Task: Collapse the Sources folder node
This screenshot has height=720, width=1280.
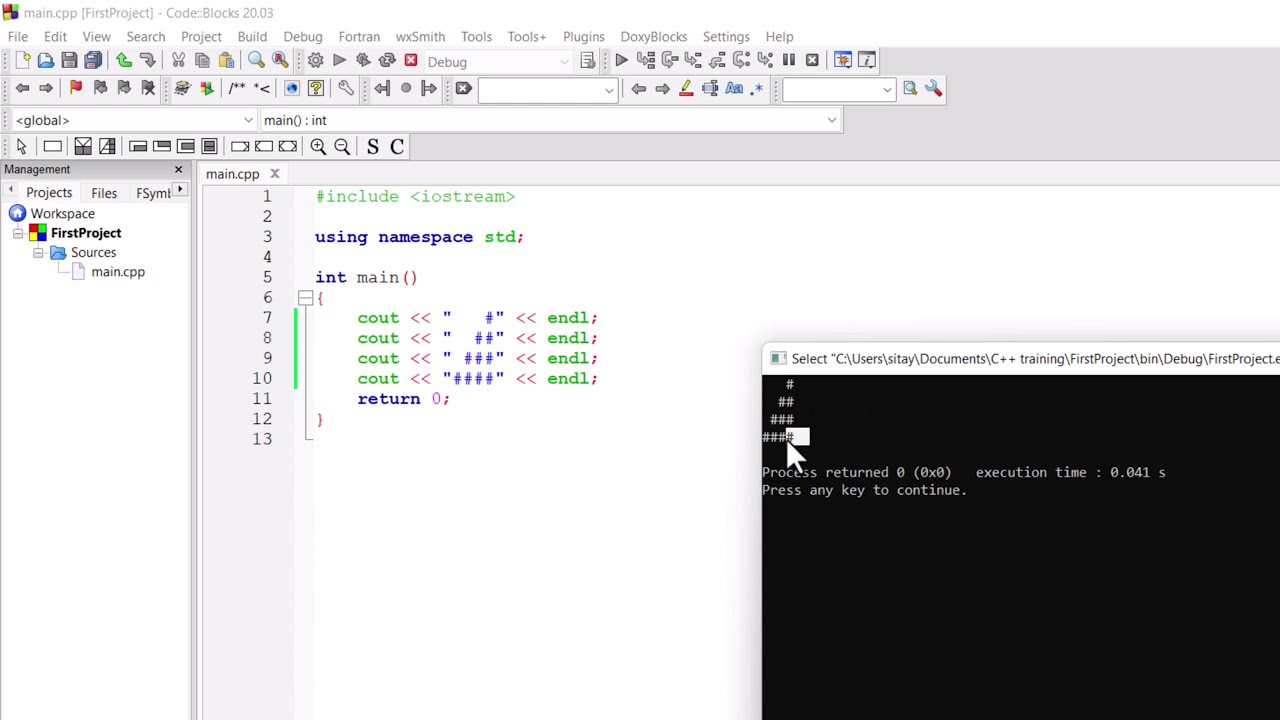Action: click(x=38, y=253)
